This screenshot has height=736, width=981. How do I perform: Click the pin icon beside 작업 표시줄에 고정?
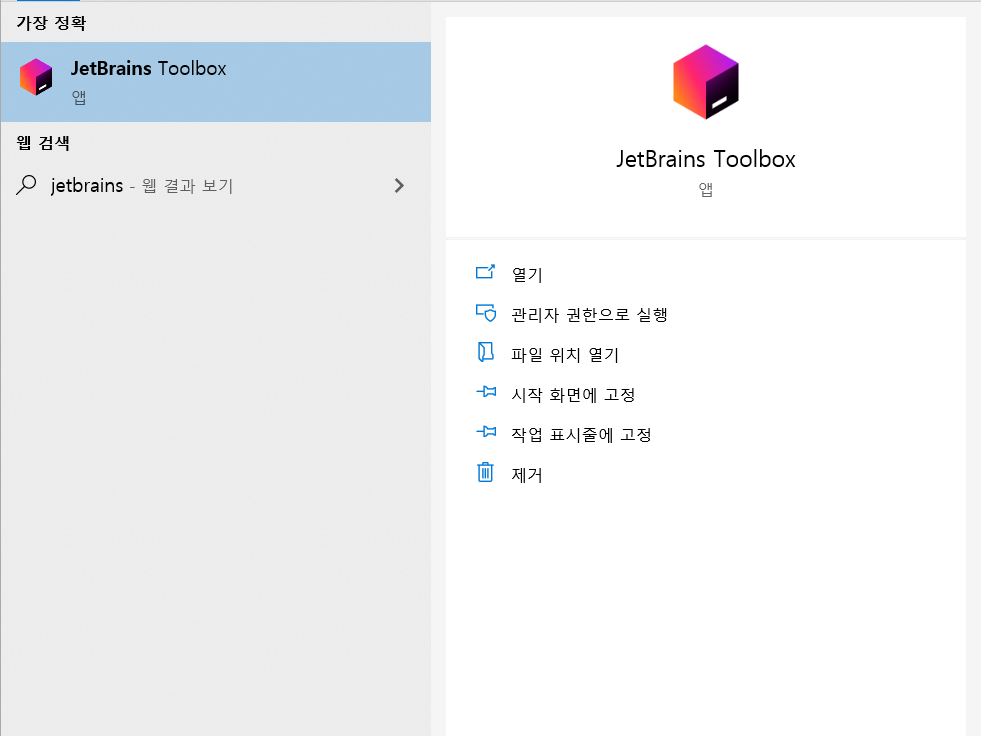coord(486,432)
